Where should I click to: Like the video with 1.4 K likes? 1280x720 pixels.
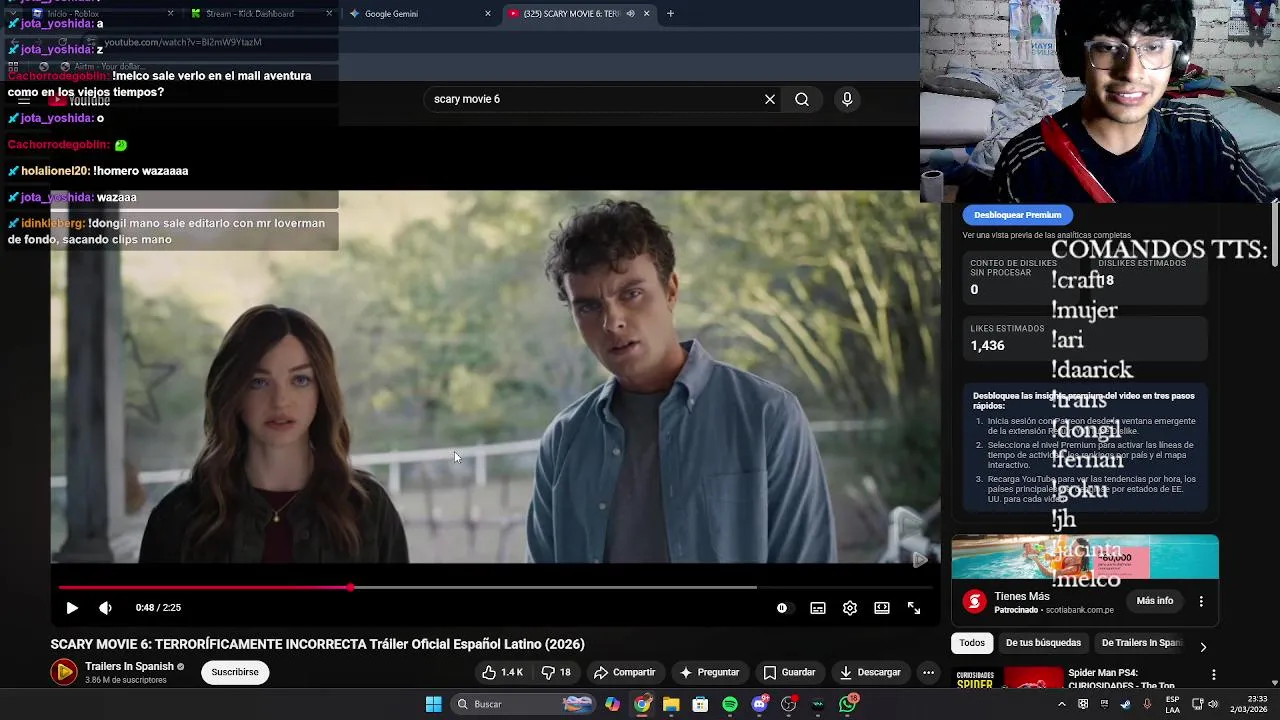tap(502, 672)
